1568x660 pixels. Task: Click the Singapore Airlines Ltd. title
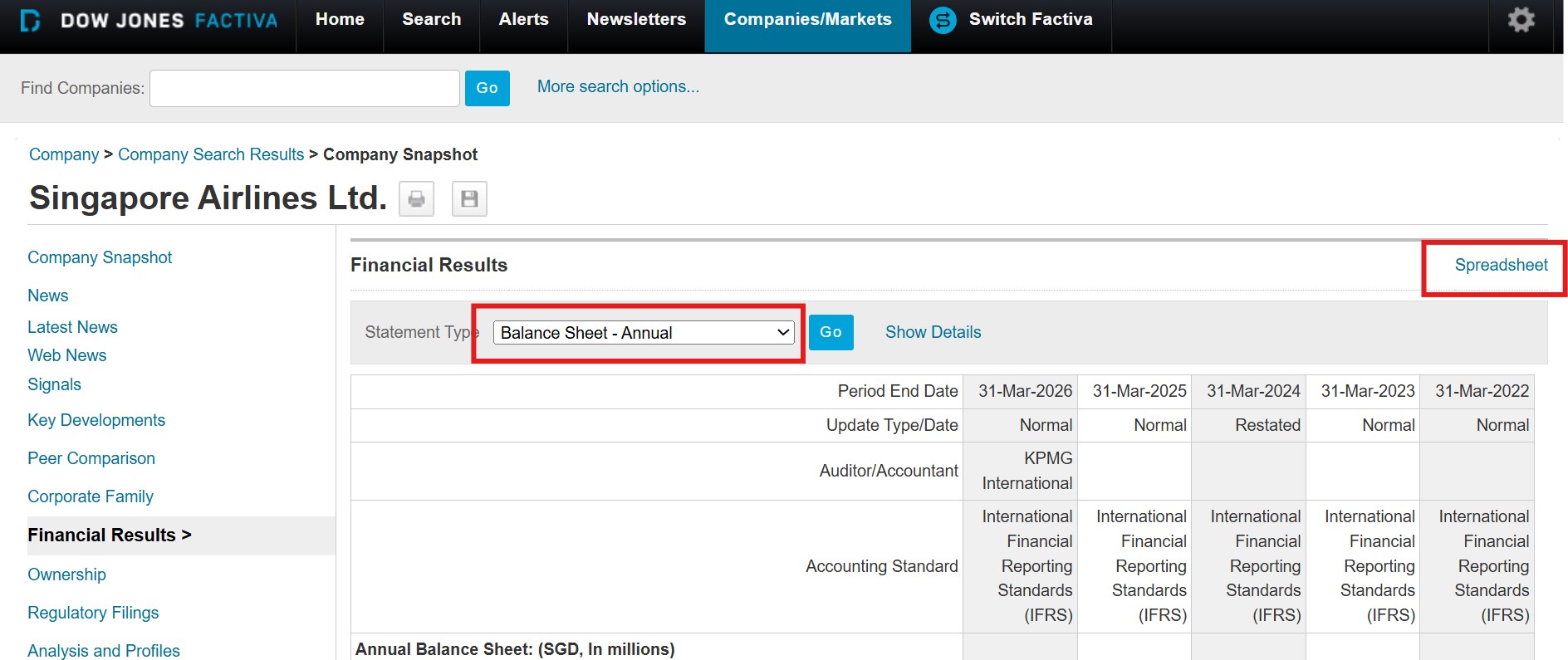point(208,198)
